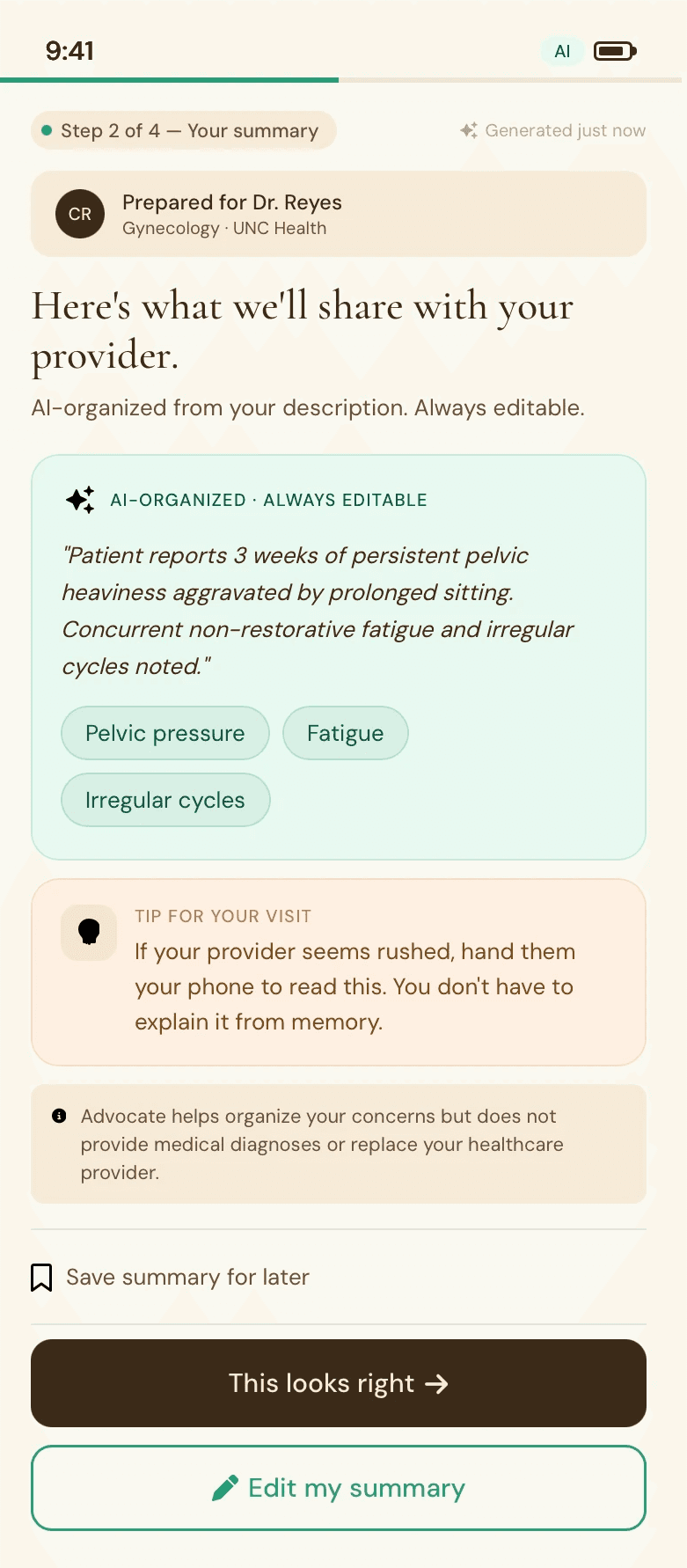Tap the lightbulb tip icon
Viewport: 687px width, 1568px height.
89,932
